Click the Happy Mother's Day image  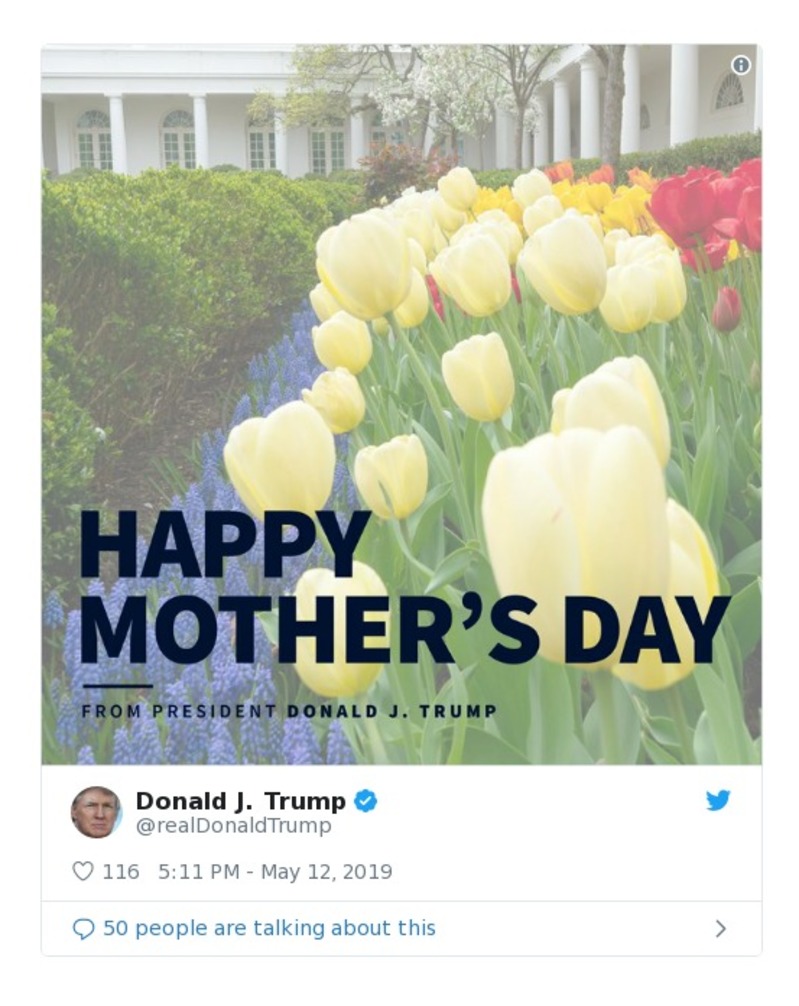[x=400, y=400]
